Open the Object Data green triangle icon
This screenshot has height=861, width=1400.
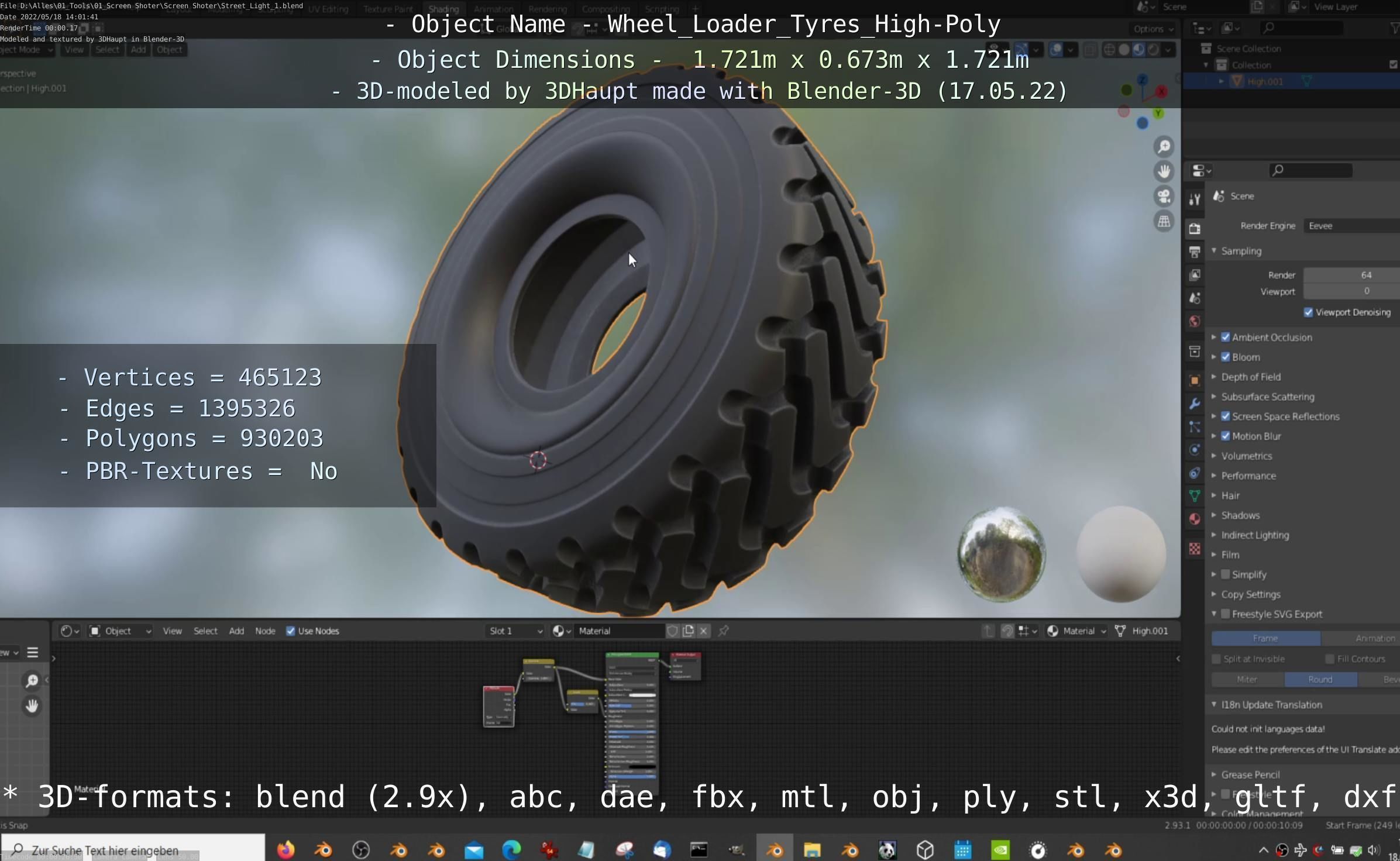(x=1195, y=496)
